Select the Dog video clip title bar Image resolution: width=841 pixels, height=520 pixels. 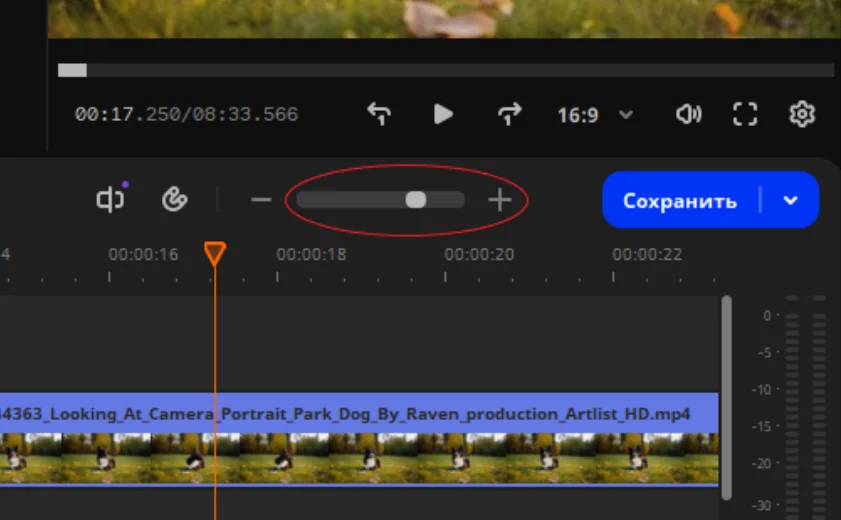click(359, 413)
